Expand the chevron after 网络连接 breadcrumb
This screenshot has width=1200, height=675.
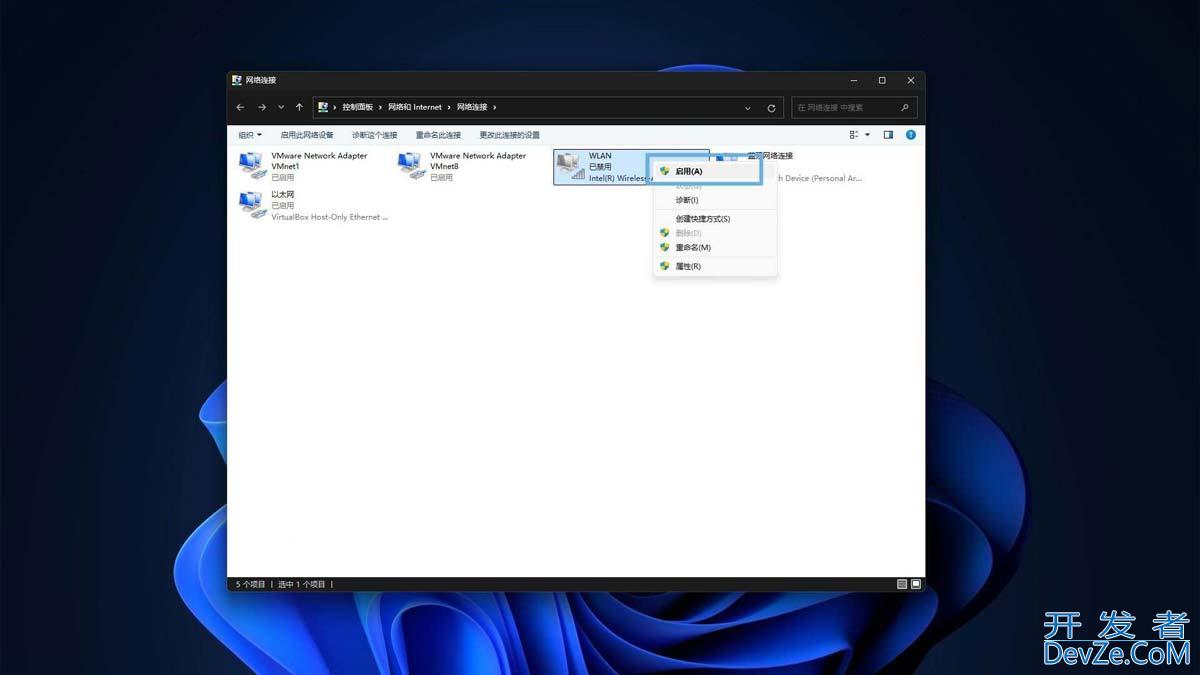pos(495,107)
